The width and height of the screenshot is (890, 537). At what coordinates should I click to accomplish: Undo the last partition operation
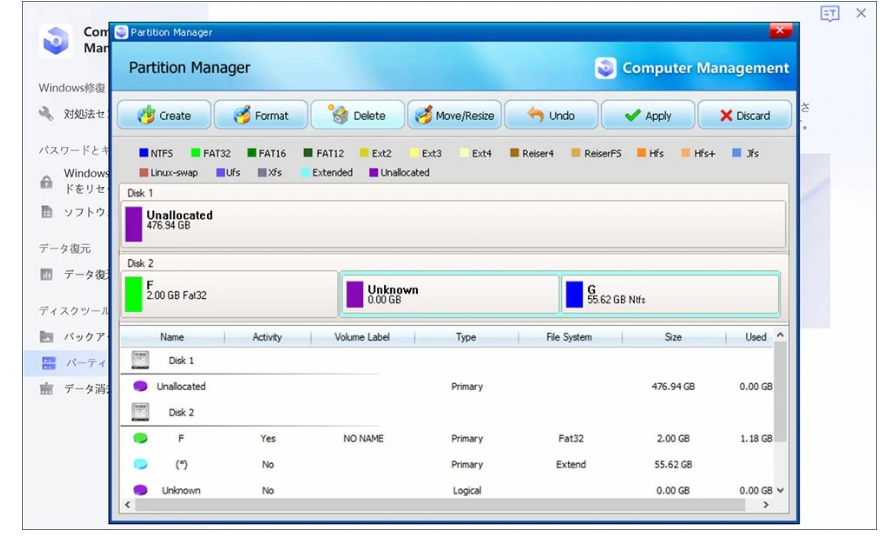(551, 115)
